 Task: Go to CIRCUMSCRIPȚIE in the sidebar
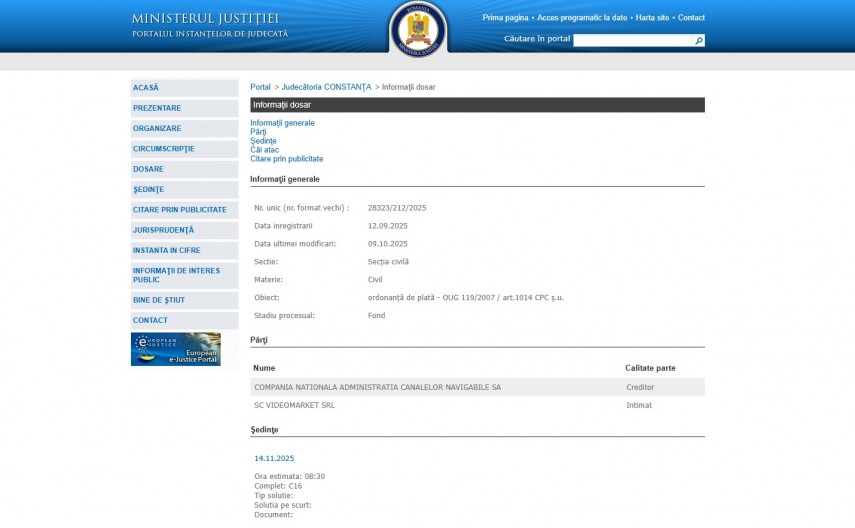[x=184, y=149]
